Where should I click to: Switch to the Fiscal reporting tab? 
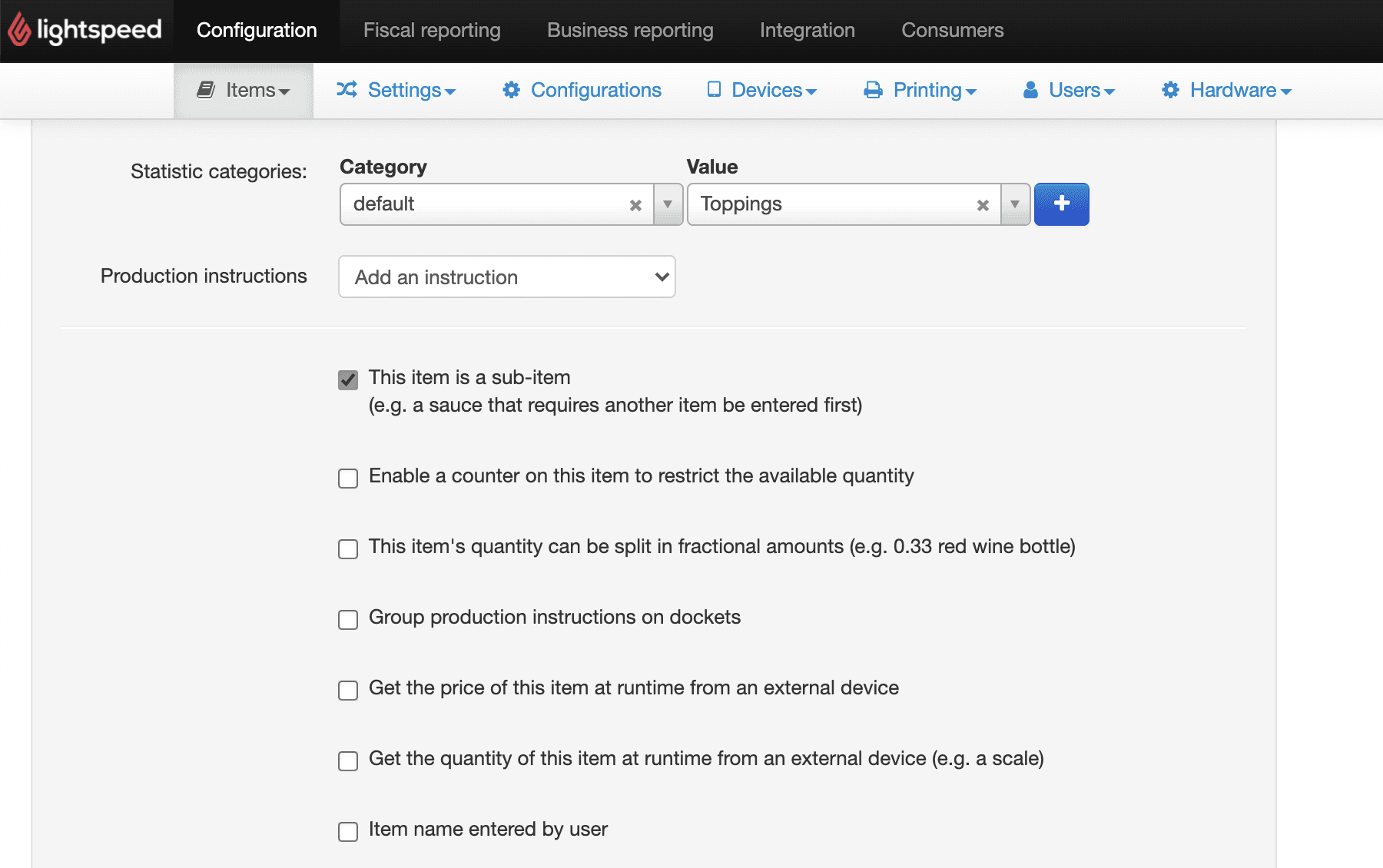click(431, 30)
